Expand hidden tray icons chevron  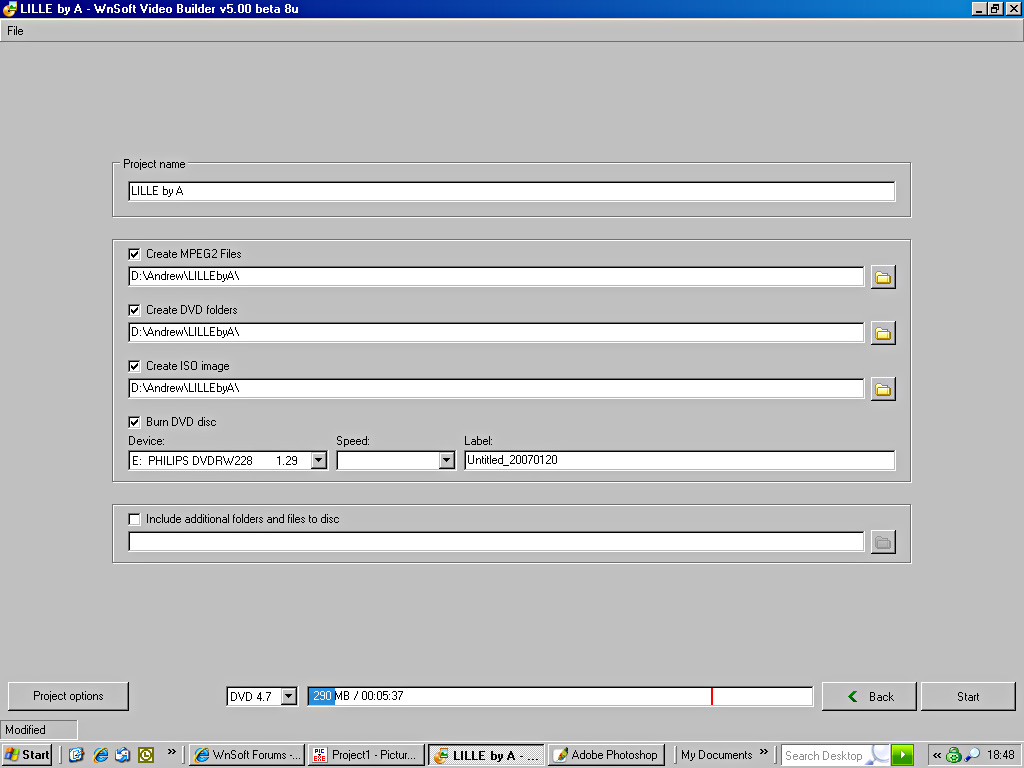936,755
